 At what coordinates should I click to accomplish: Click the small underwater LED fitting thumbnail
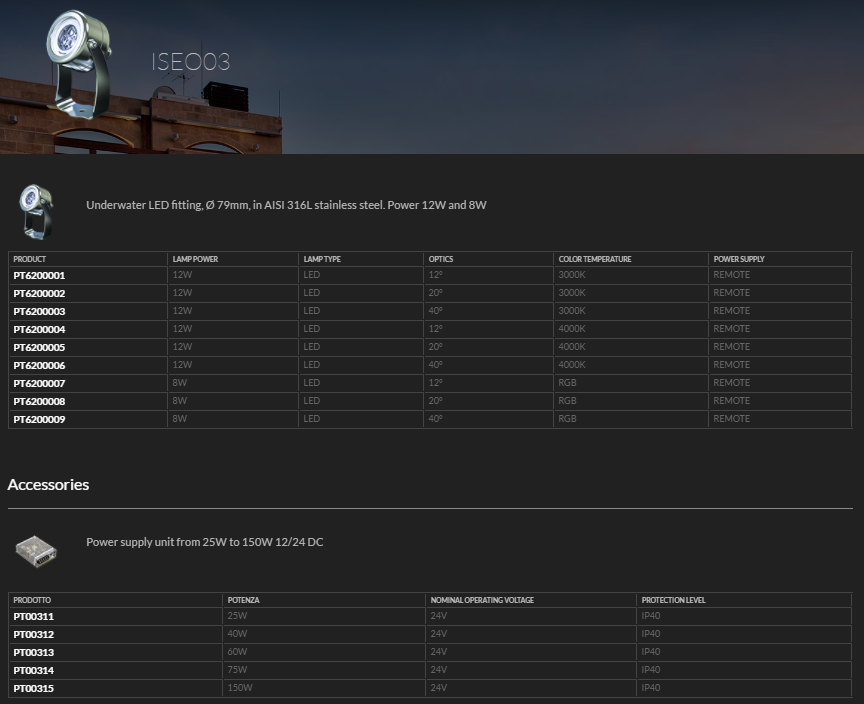click(x=36, y=211)
